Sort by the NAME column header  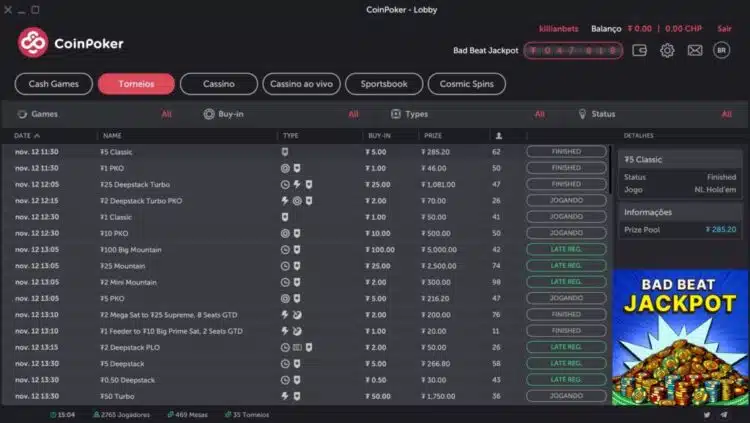(x=112, y=136)
